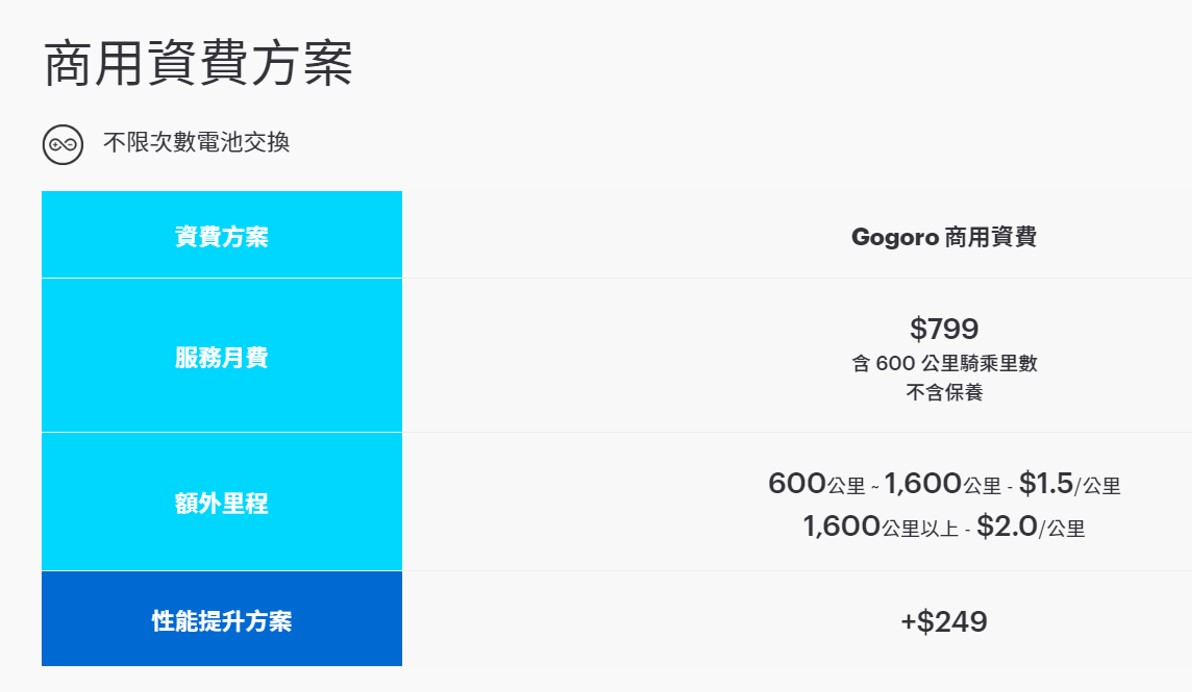
Task: Click the 1,600公里以上 threshold text
Action: [880, 527]
